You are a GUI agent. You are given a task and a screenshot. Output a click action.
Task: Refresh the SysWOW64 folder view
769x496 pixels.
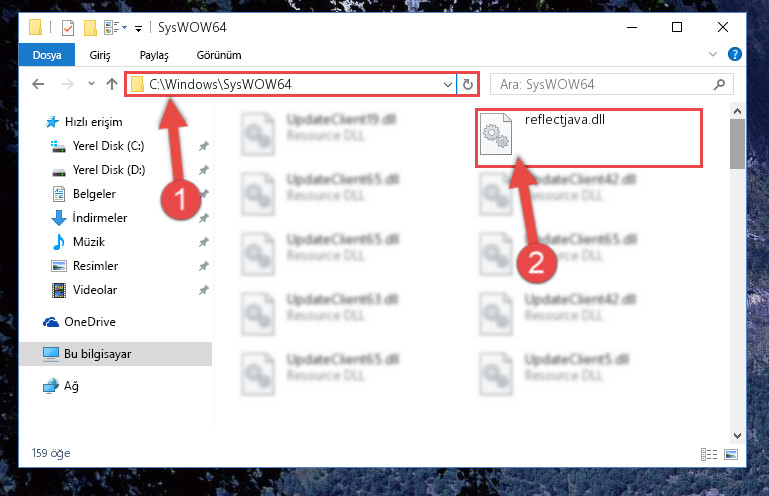[x=468, y=84]
